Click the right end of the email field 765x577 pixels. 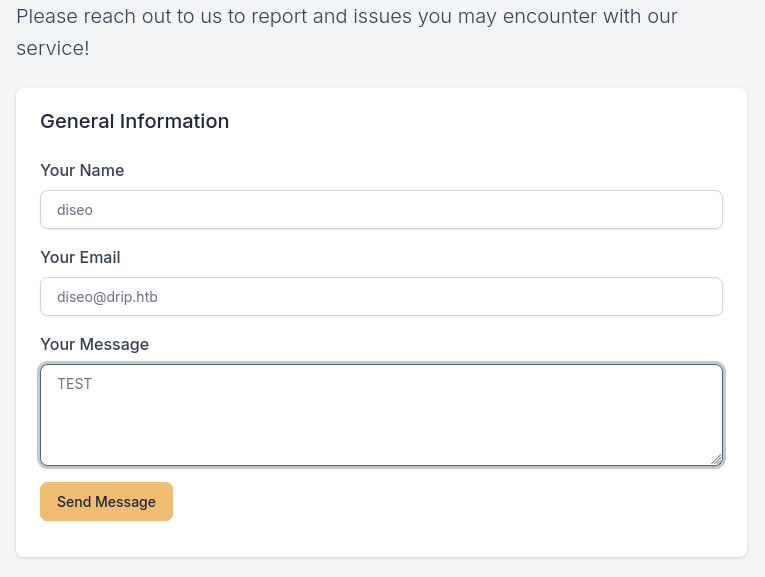690,297
